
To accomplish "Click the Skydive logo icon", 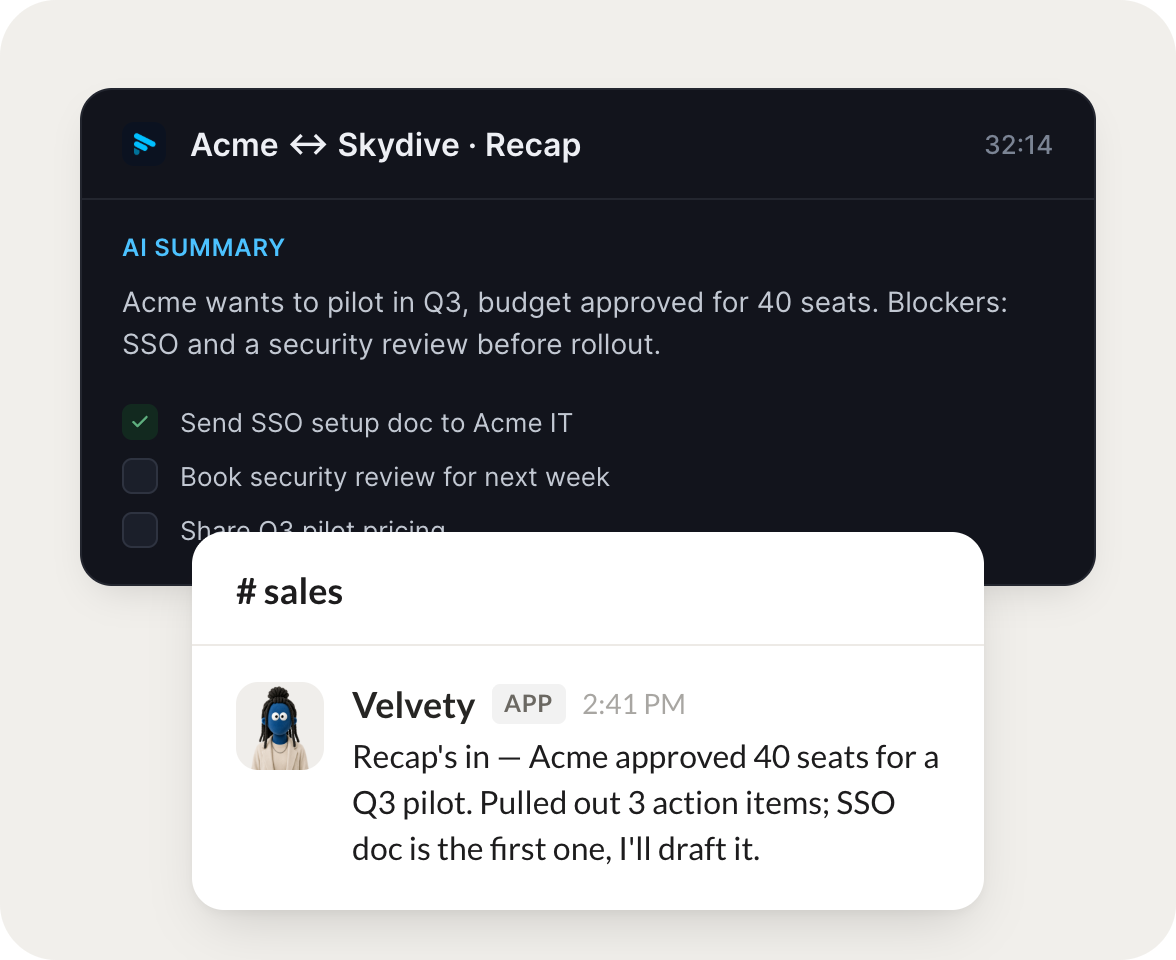I will pyautogui.click(x=143, y=144).
